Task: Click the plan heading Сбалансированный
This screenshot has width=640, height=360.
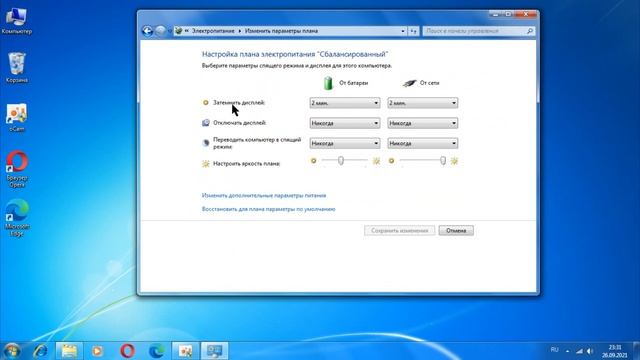Action: point(295,54)
